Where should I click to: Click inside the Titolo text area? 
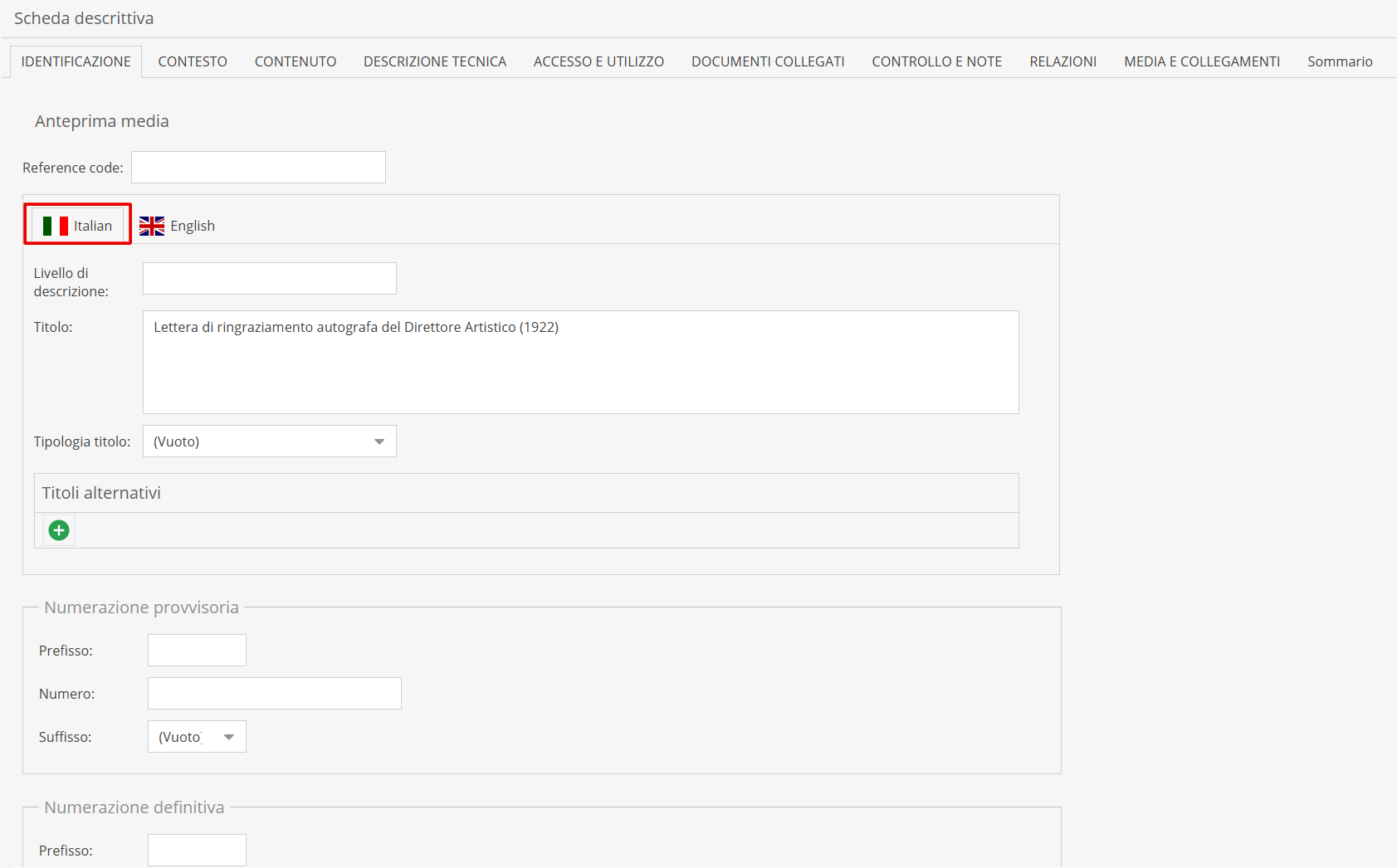pyautogui.click(x=580, y=363)
